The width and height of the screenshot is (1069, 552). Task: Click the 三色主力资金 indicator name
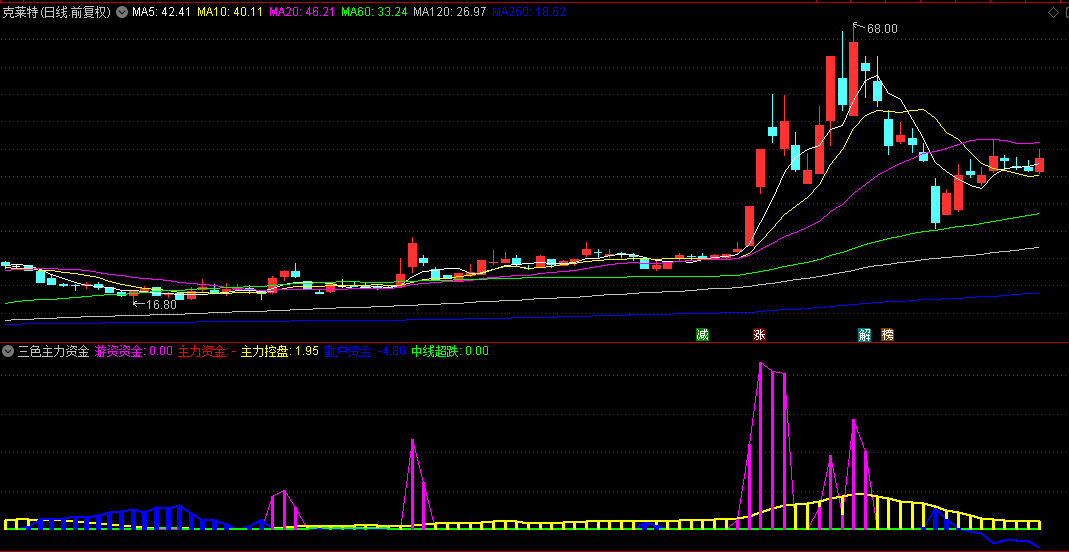[54, 352]
